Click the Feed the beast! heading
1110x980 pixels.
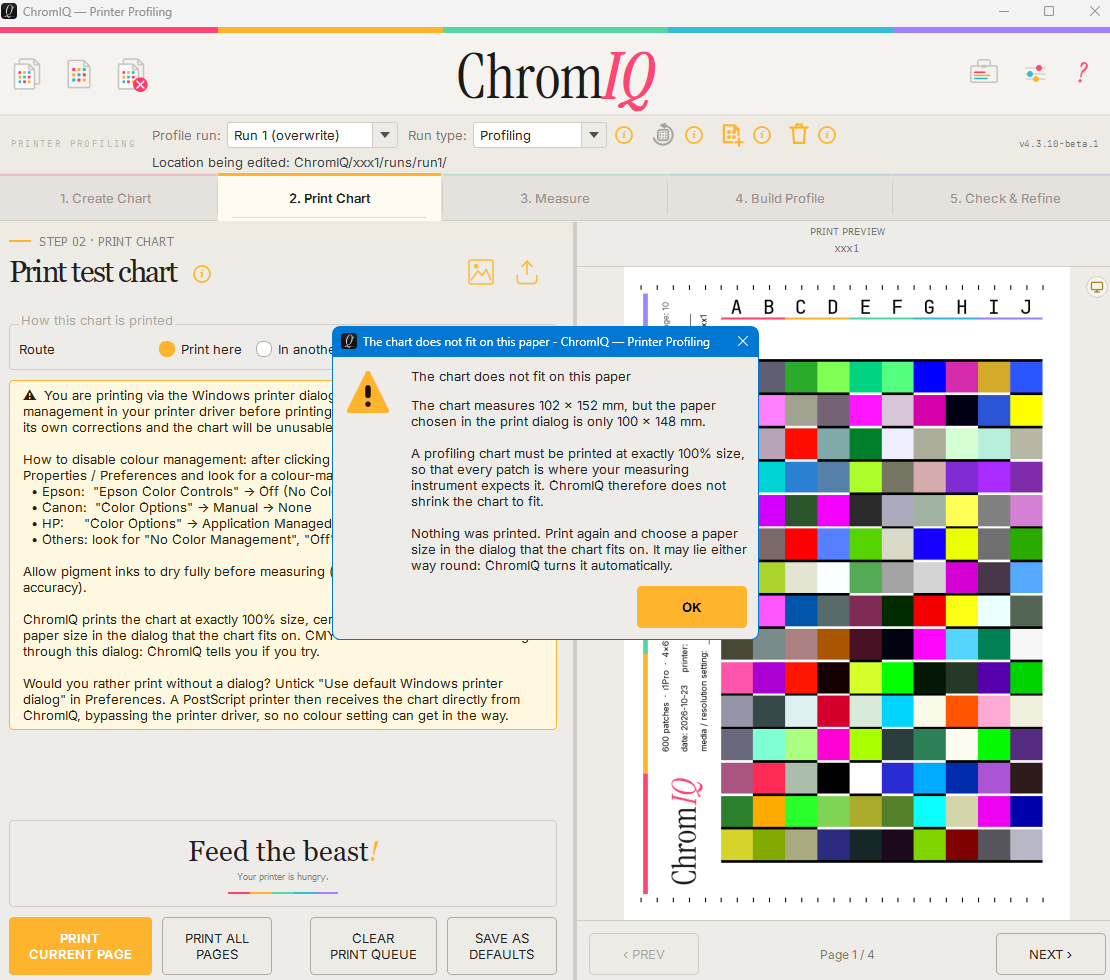pos(283,851)
